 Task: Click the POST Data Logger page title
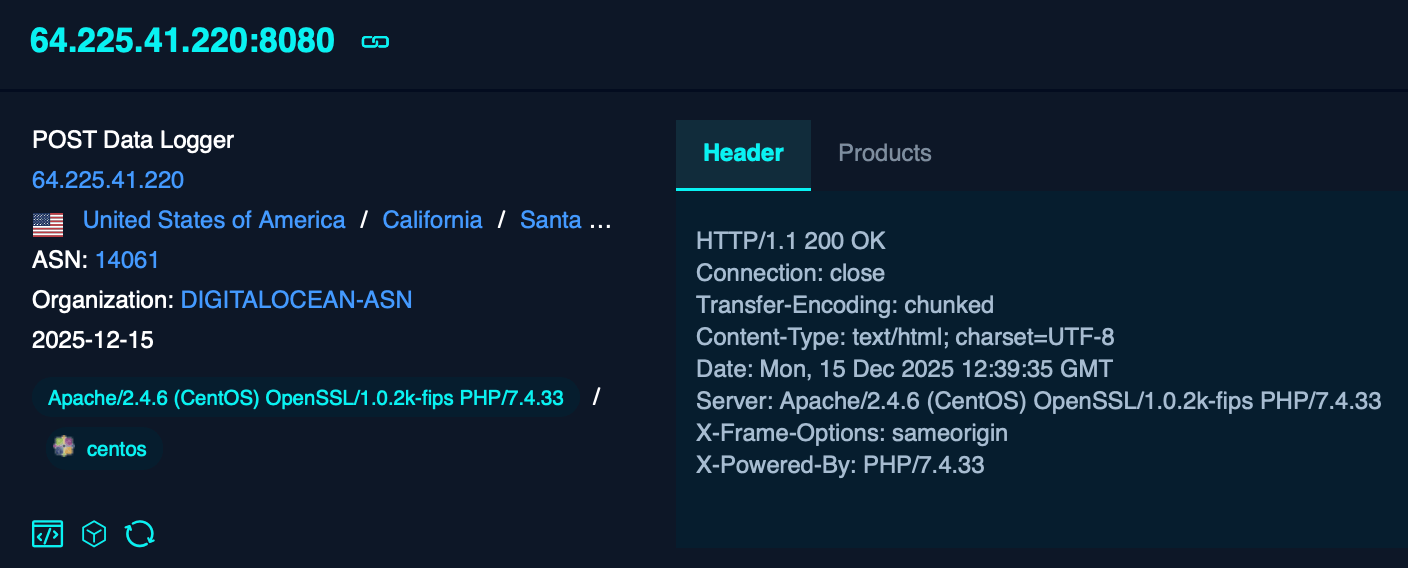(133, 140)
